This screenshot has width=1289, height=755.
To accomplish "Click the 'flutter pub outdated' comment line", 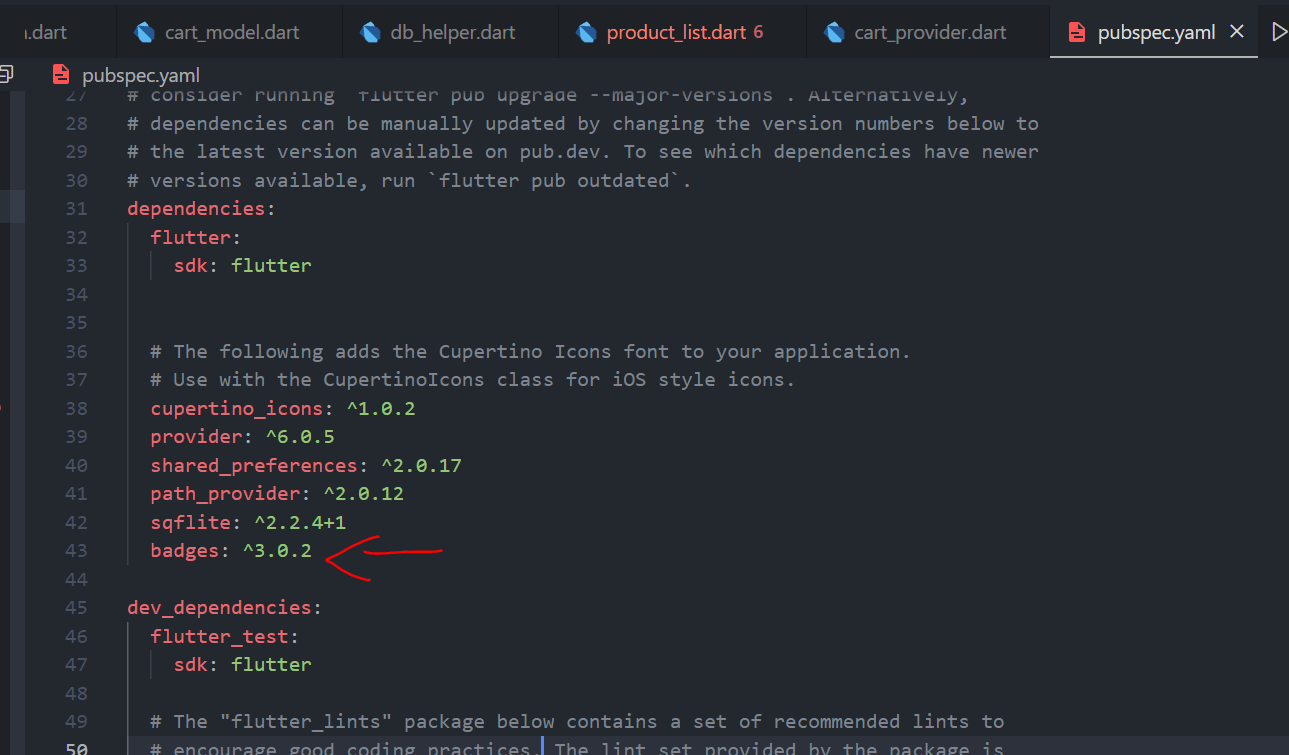I will [410, 181].
